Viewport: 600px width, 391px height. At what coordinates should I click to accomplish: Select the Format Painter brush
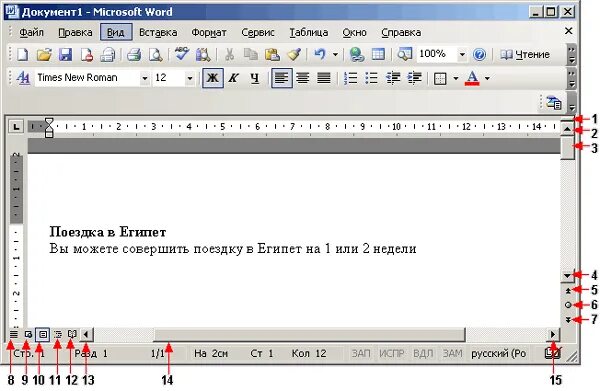[294, 54]
